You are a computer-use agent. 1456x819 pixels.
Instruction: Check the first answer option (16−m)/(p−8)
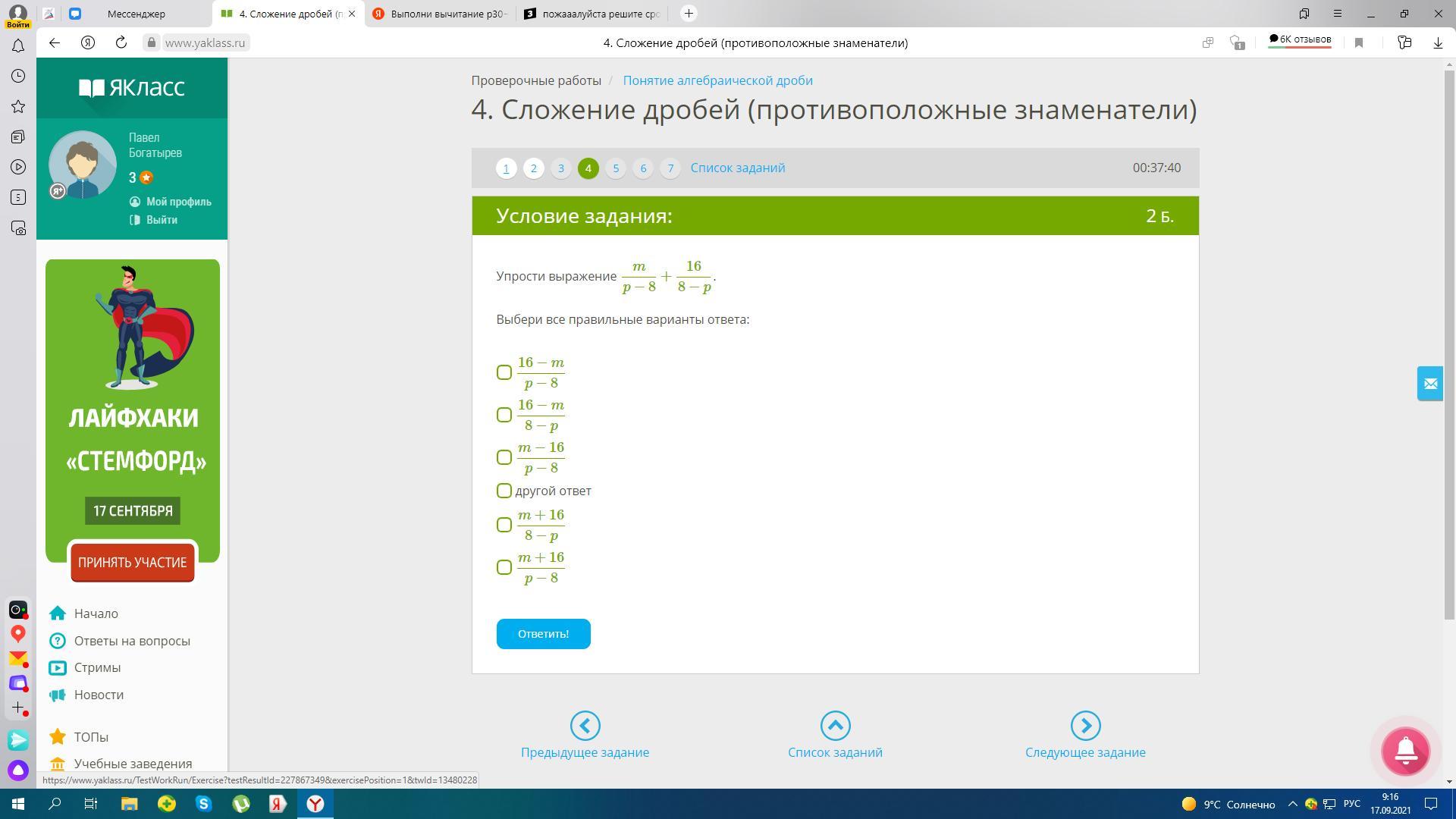pyautogui.click(x=504, y=372)
